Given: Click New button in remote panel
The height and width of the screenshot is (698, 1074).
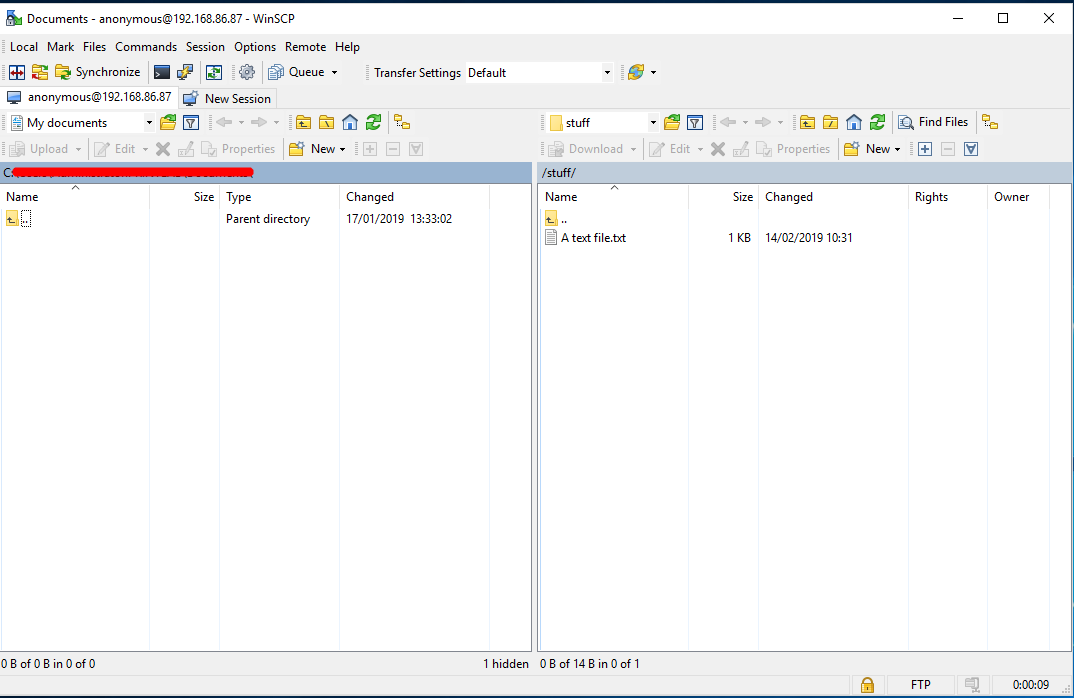Looking at the screenshot, I should coord(872,149).
